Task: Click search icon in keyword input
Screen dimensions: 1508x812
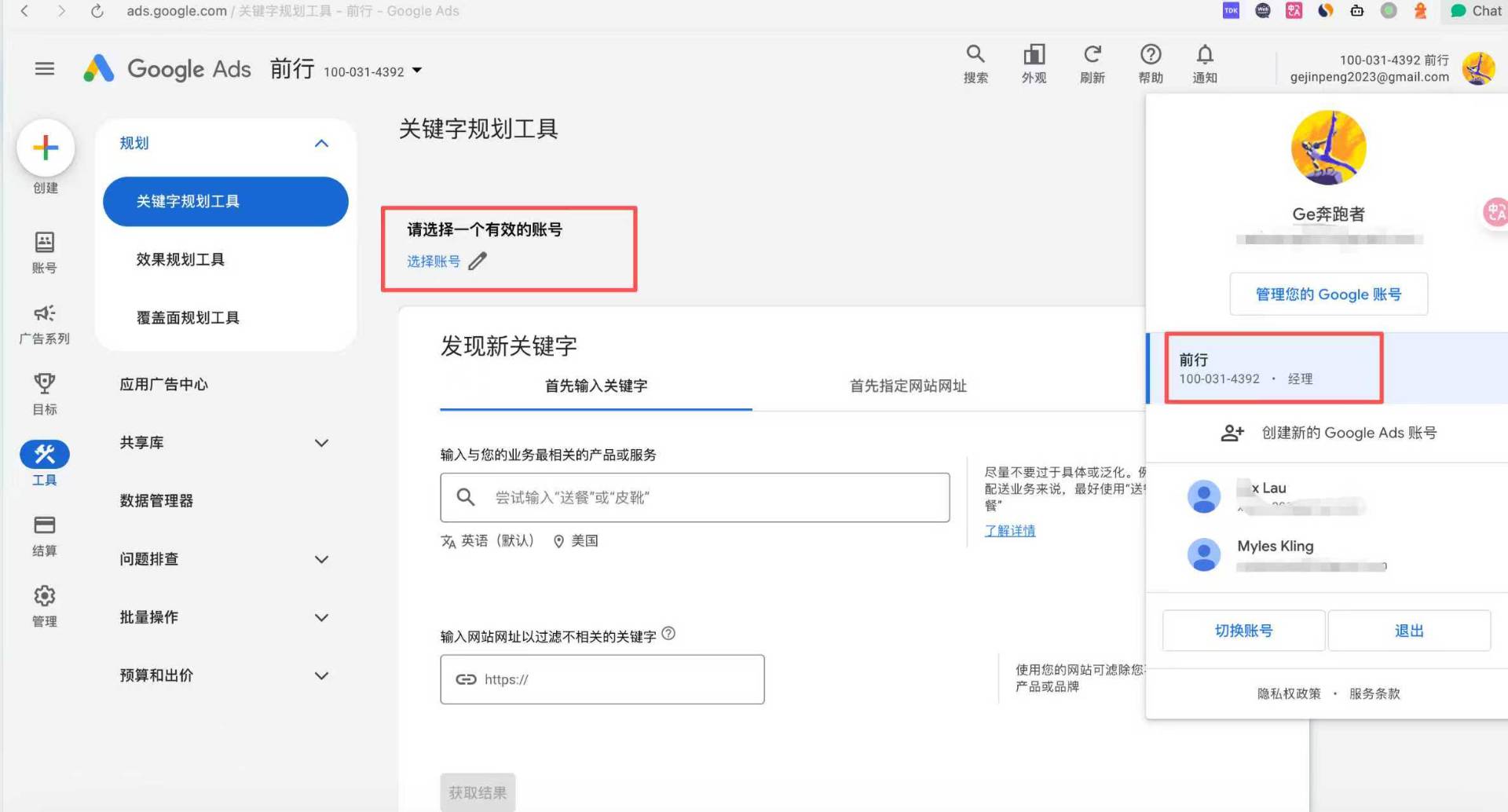Action: click(466, 497)
